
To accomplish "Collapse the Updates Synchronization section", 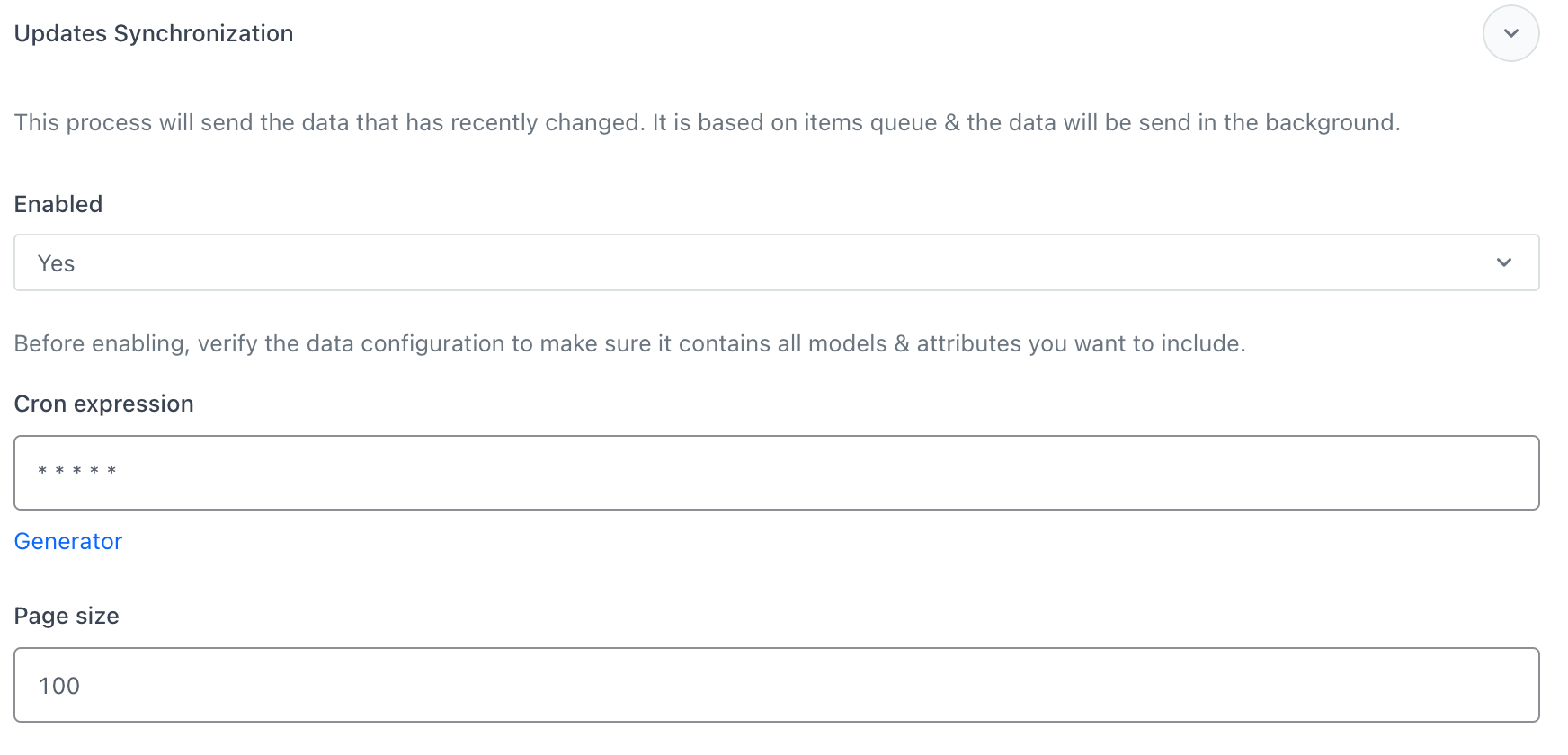I will coord(1510,32).
